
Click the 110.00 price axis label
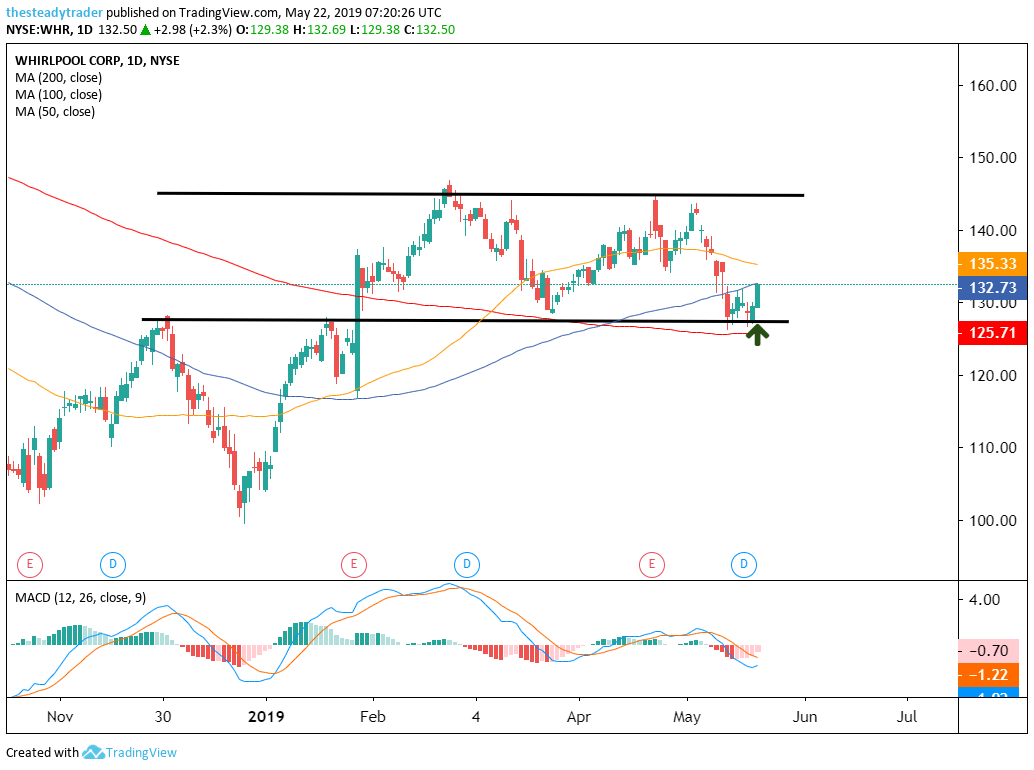click(x=992, y=448)
